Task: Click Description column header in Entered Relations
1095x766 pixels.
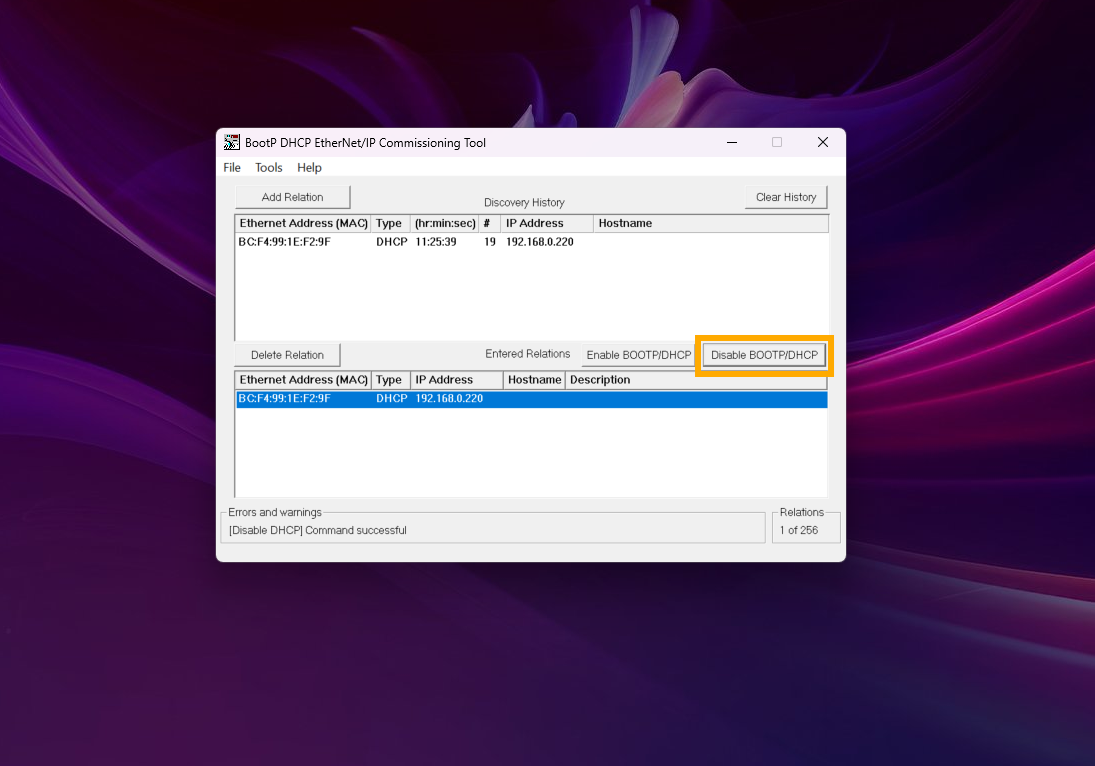Action: (x=600, y=380)
